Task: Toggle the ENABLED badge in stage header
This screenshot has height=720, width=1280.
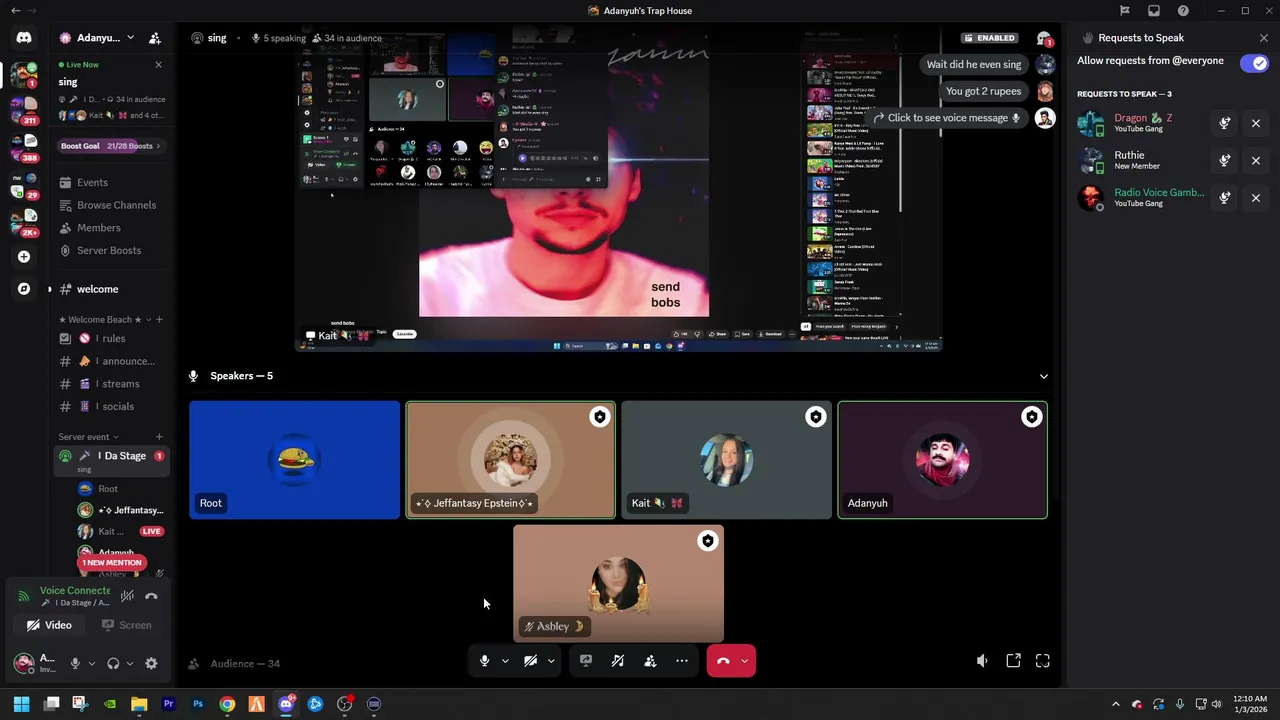Action: pos(989,38)
